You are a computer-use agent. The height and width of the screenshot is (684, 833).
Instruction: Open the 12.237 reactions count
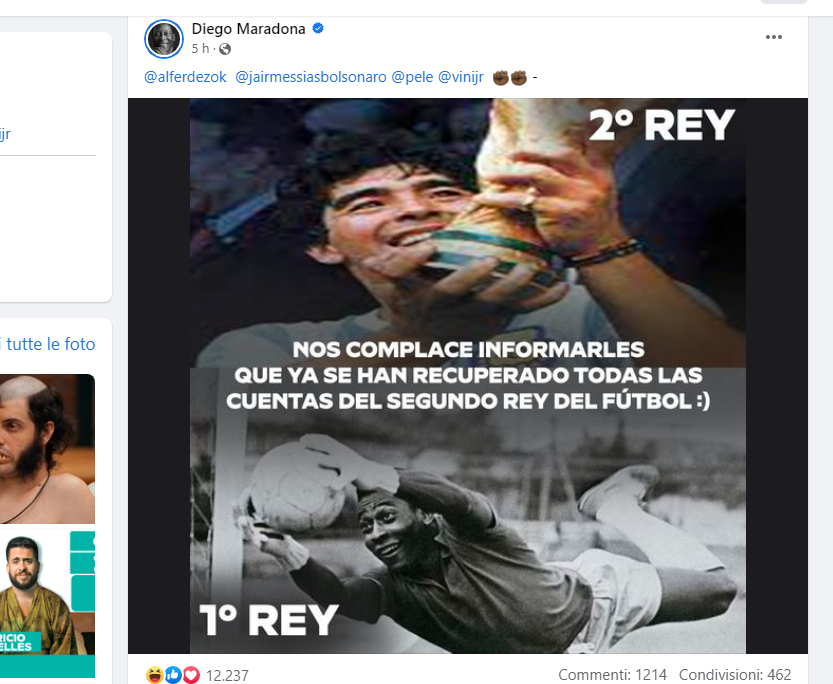pos(227,675)
